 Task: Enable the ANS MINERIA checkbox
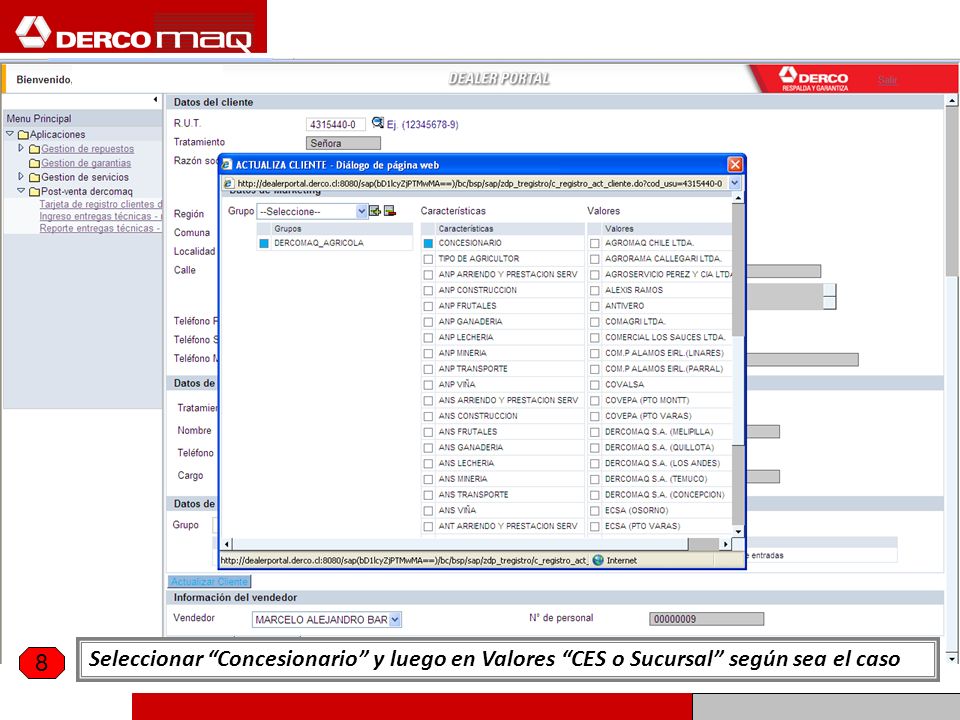coord(428,479)
